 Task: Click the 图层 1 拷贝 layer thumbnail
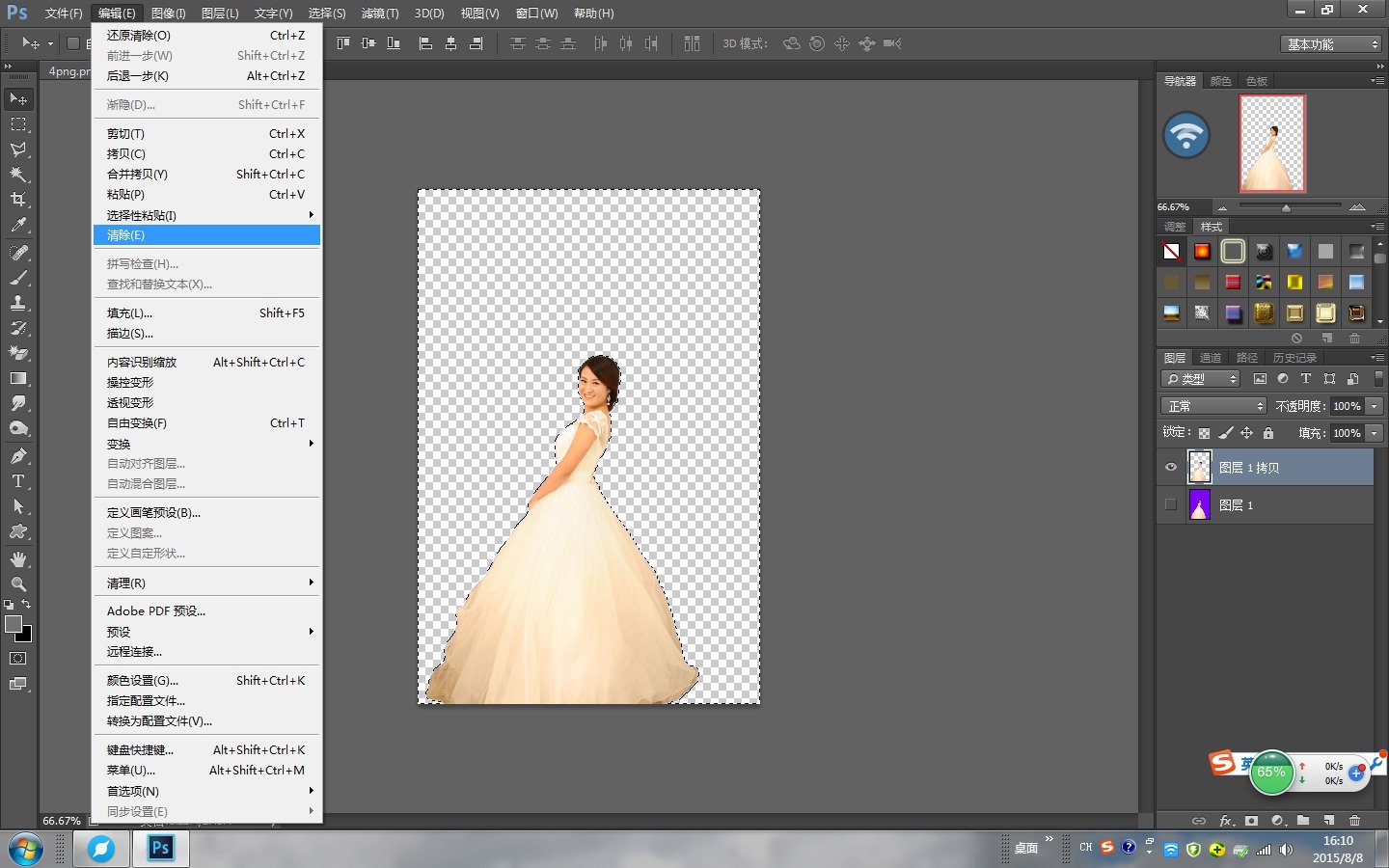click(1199, 467)
